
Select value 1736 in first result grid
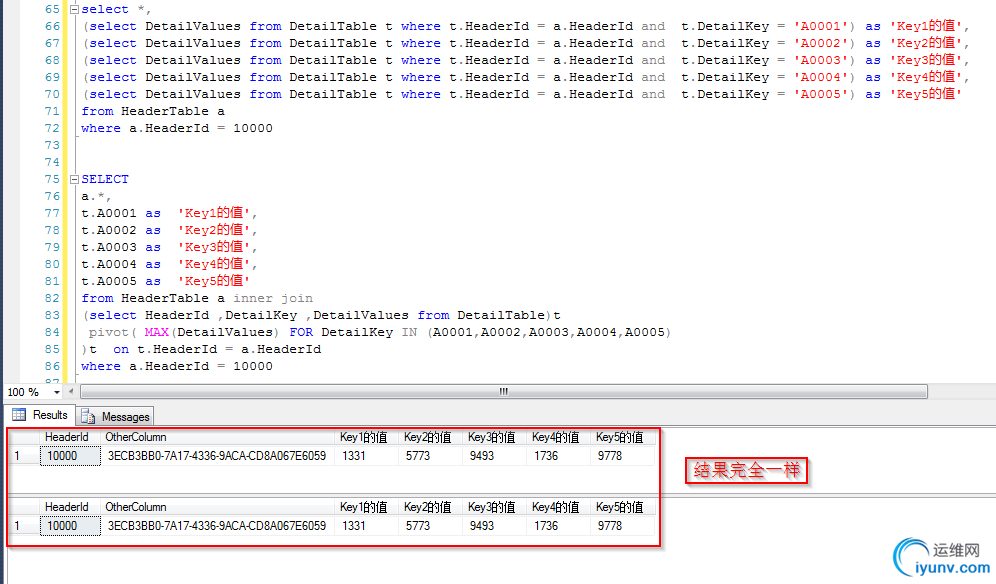pyautogui.click(x=558, y=456)
